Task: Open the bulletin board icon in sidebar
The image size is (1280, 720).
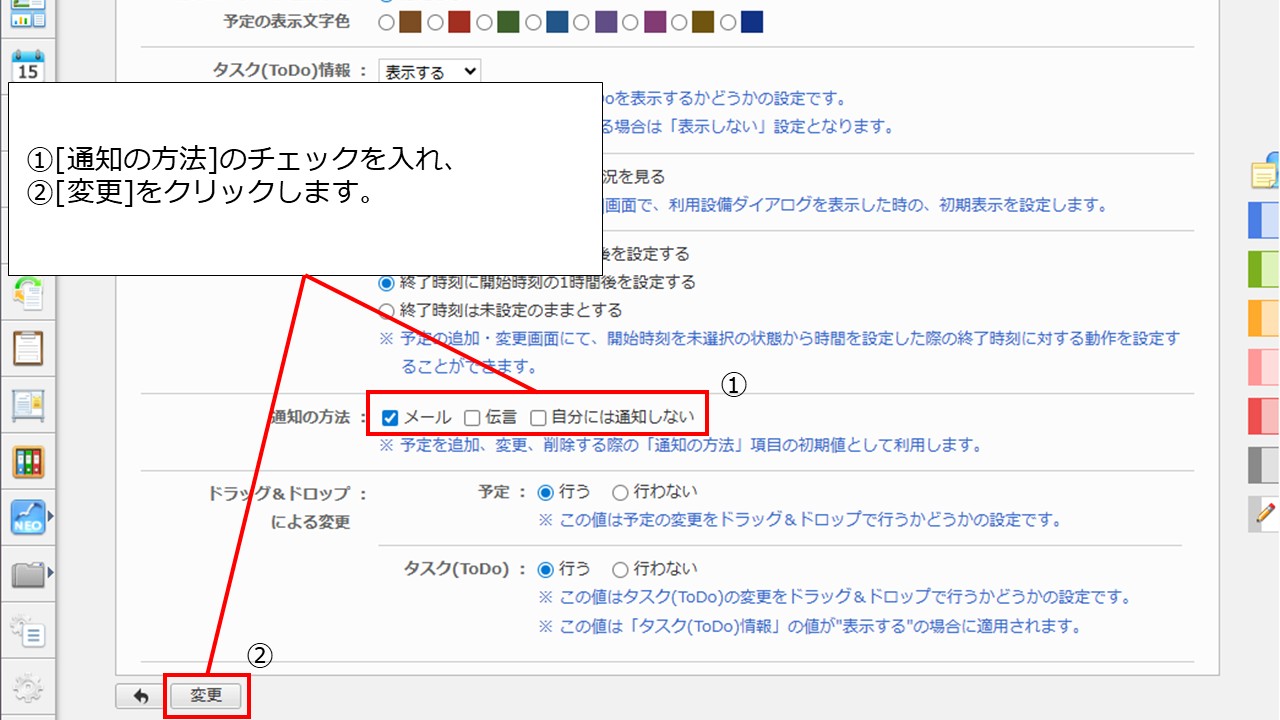Action: pyautogui.click(x=28, y=405)
